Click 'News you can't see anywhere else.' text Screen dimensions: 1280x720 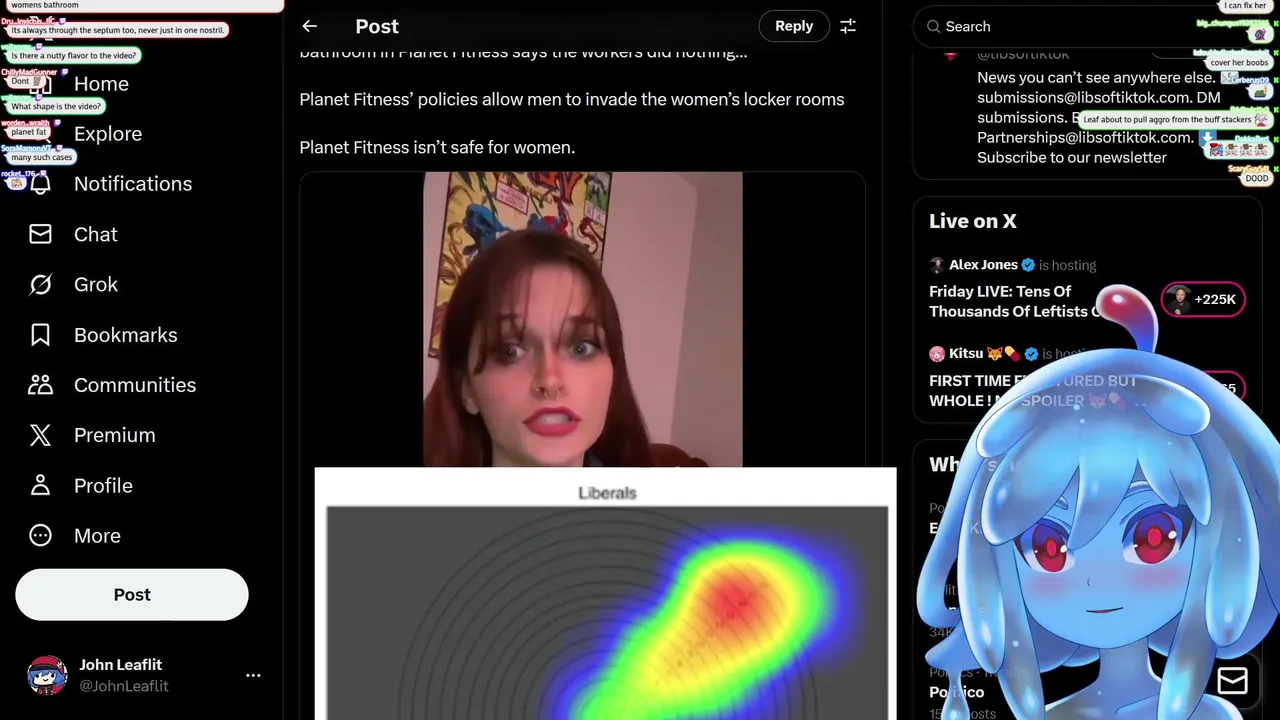(x=1096, y=77)
